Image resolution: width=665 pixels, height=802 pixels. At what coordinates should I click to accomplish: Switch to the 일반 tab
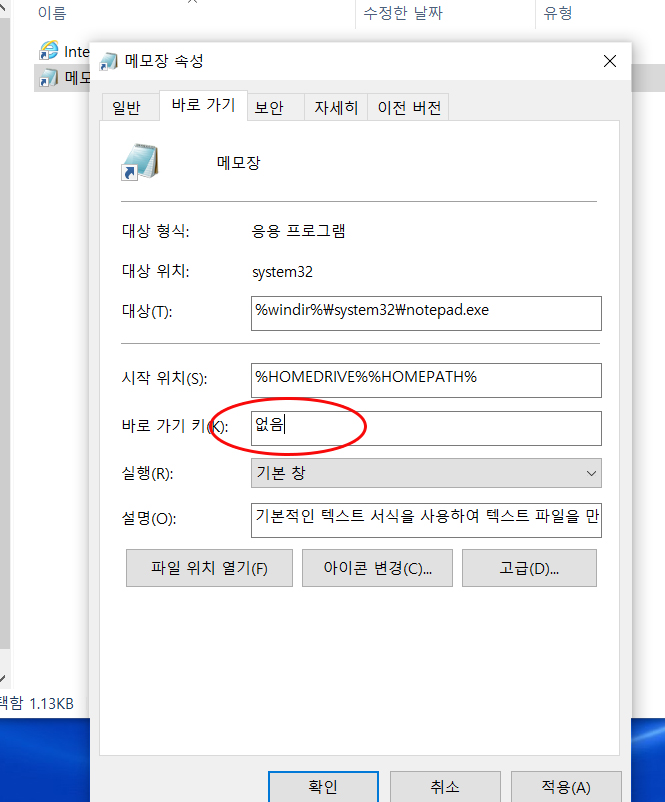click(127, 107)
